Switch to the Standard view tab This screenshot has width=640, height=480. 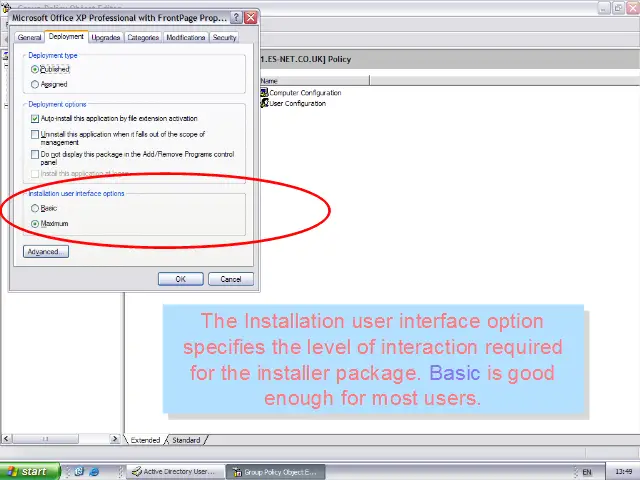click(x=186, y=440)
